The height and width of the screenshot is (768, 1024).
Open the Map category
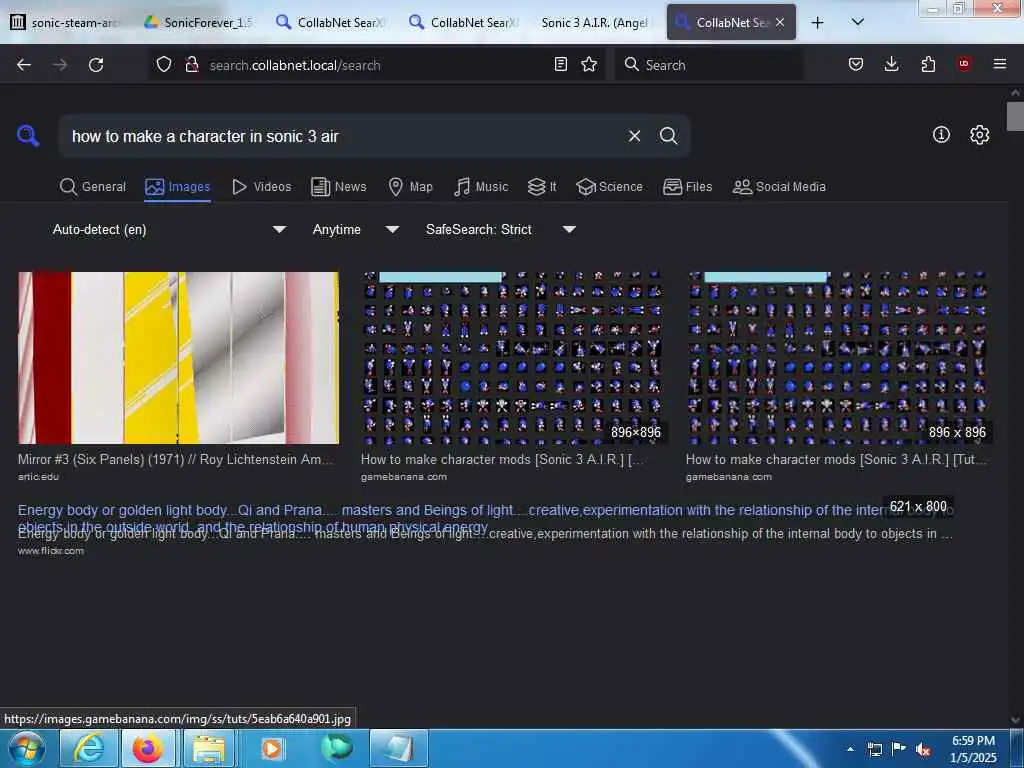pyautogui.click(x=411, y=187)
